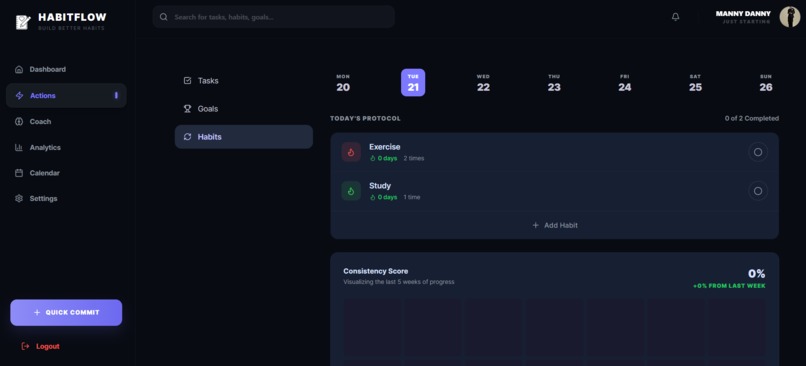Open the Calendar section
Screen dimensions: 806x366
click(66, 173)
